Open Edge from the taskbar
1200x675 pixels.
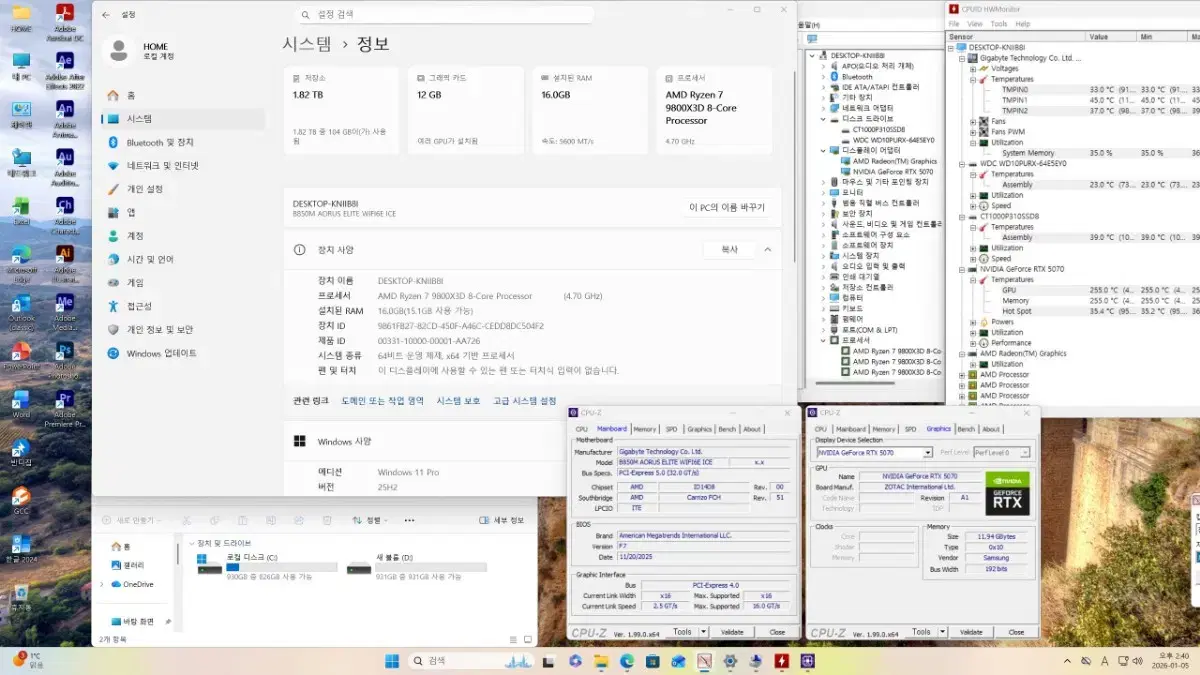(627, 661)
